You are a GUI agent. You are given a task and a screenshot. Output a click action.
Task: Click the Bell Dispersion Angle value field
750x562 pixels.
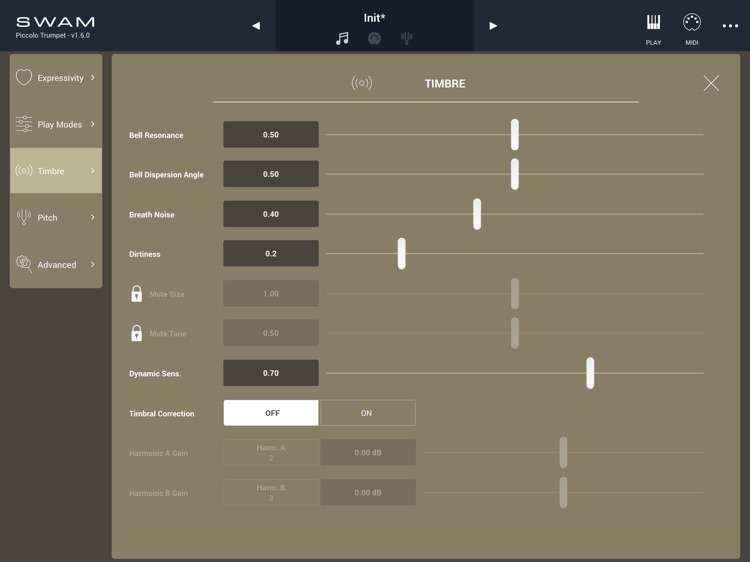click(x=271, y=174)
